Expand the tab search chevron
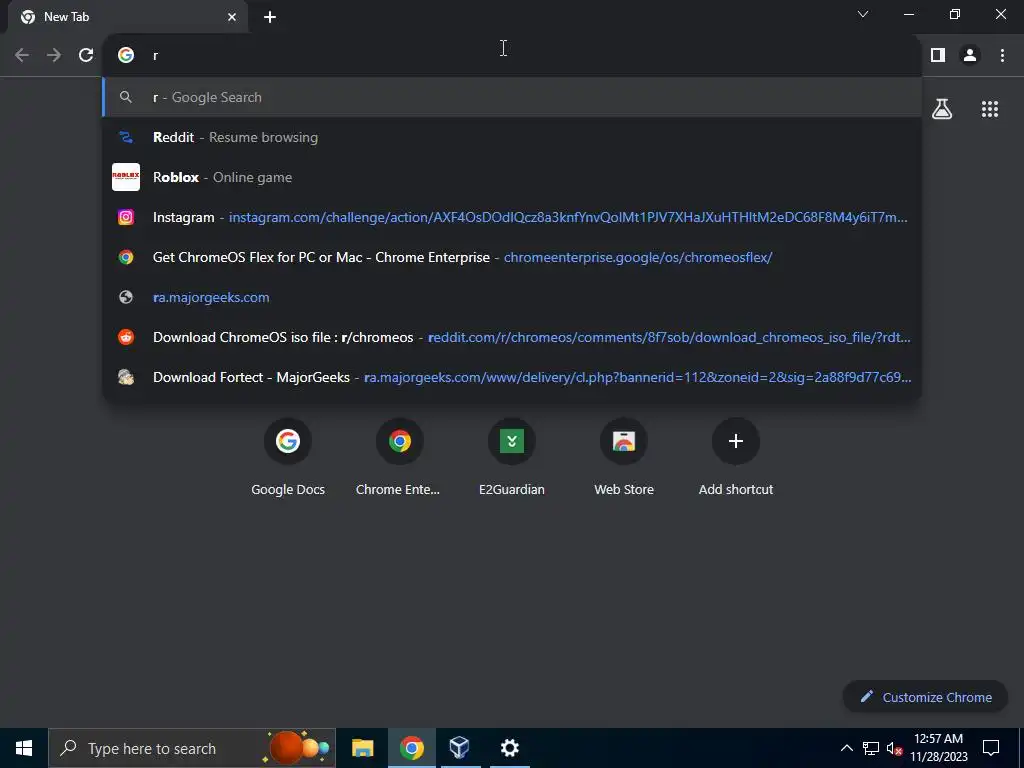The width and height of the screenshot is (1024, 768). coord(863,14)
